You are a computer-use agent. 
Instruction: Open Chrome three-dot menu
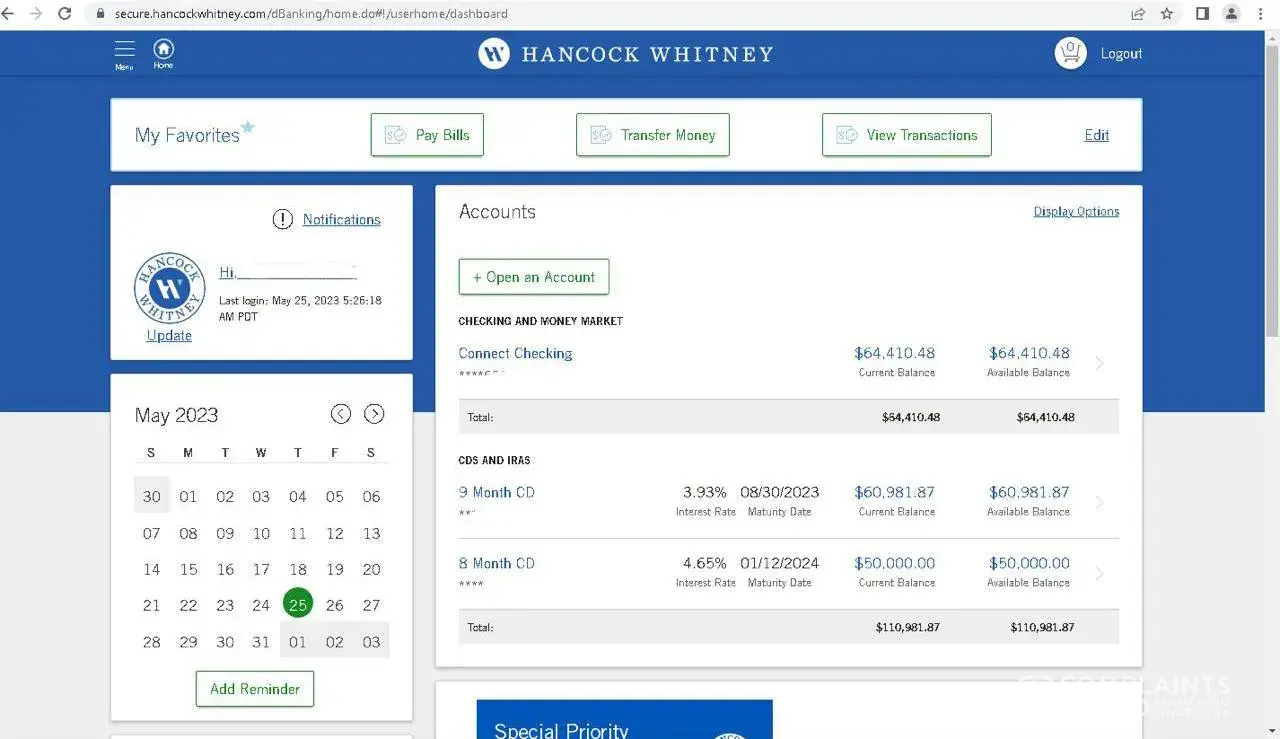tap(1261, 14)
